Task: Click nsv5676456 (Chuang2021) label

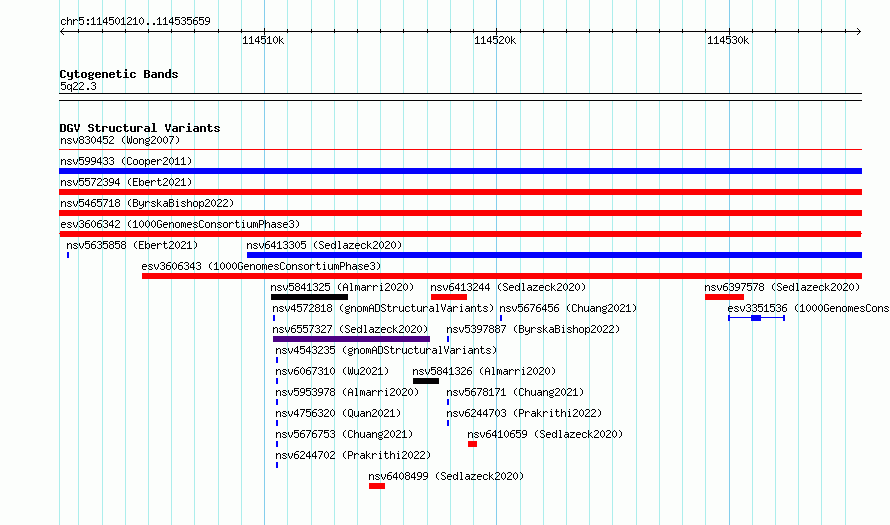Action: pyautogui.click(x=568, y=308)
